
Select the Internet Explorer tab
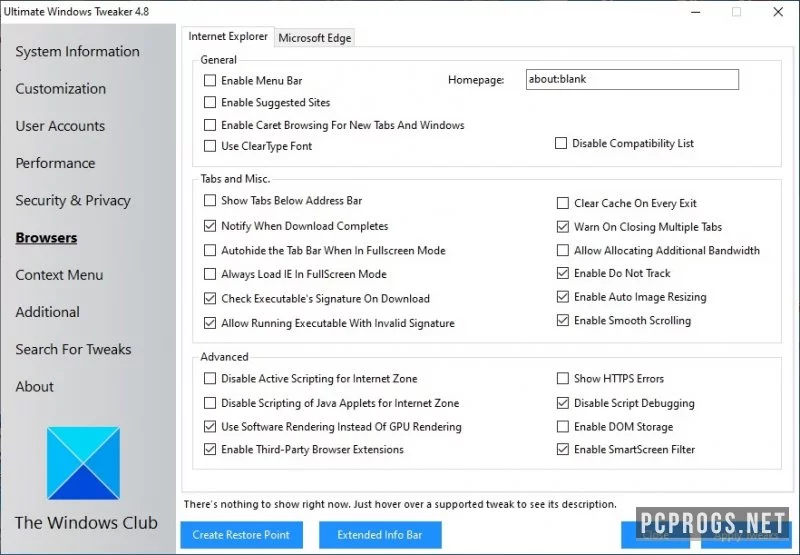tap(228, 36)
